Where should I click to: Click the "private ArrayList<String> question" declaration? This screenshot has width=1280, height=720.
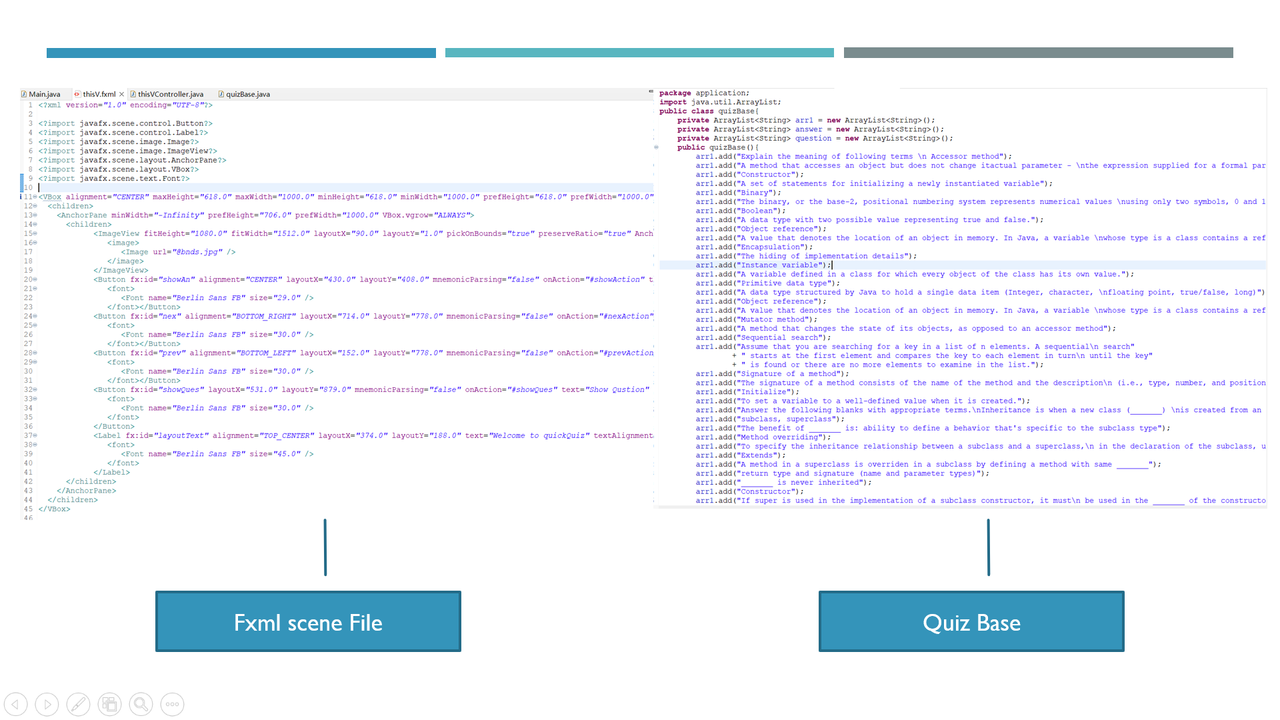tap(815, 138)
